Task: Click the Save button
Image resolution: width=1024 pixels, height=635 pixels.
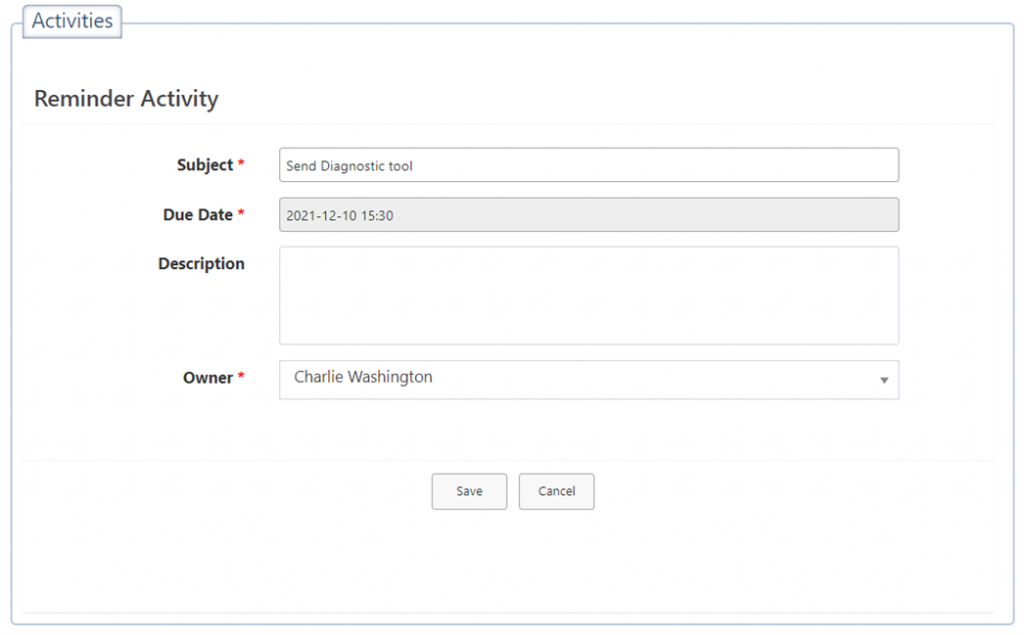Action: pos(469,491)
